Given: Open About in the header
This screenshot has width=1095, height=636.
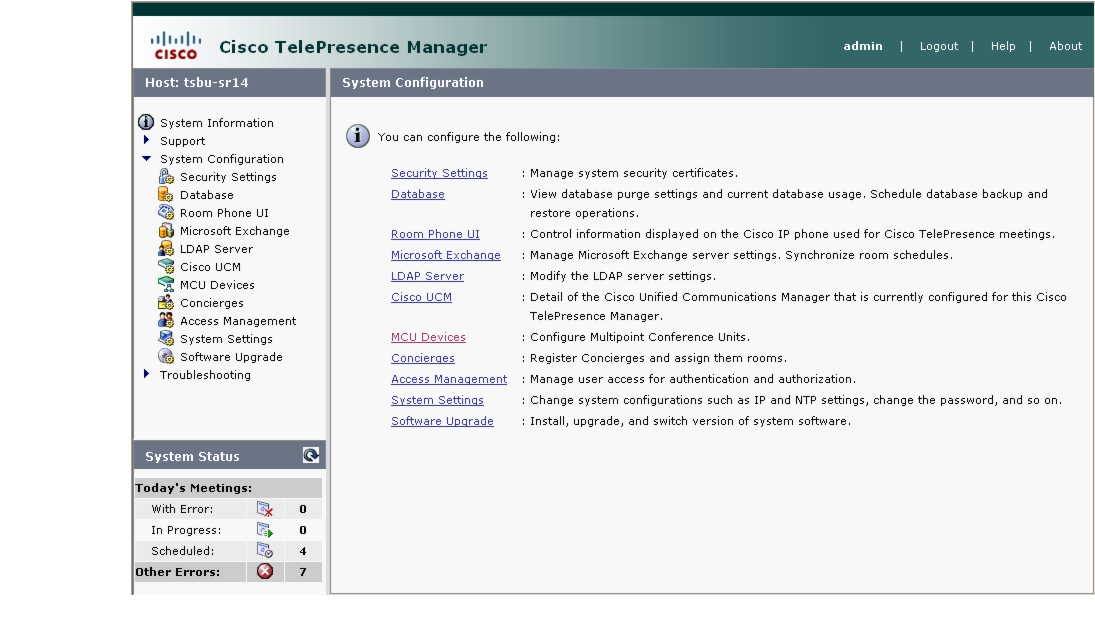Looking at the screenshot, I should [1065, 46].
